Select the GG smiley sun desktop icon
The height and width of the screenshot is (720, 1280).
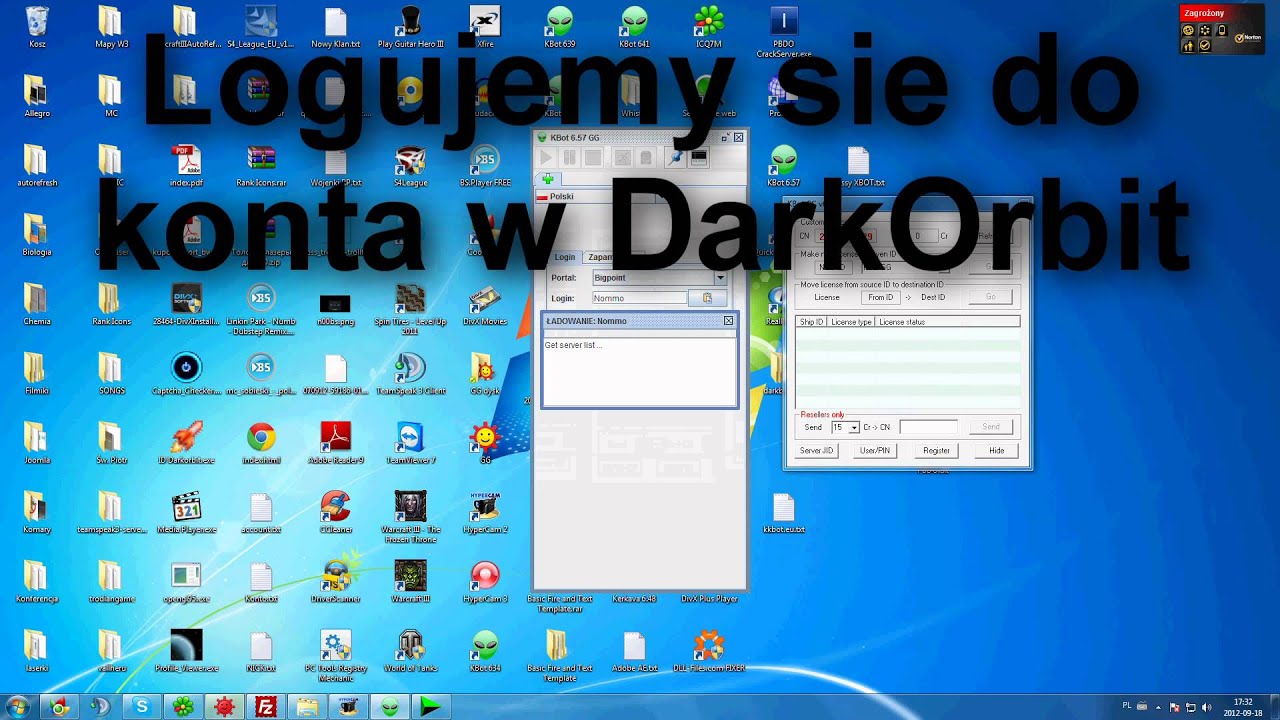click(485, 443)
